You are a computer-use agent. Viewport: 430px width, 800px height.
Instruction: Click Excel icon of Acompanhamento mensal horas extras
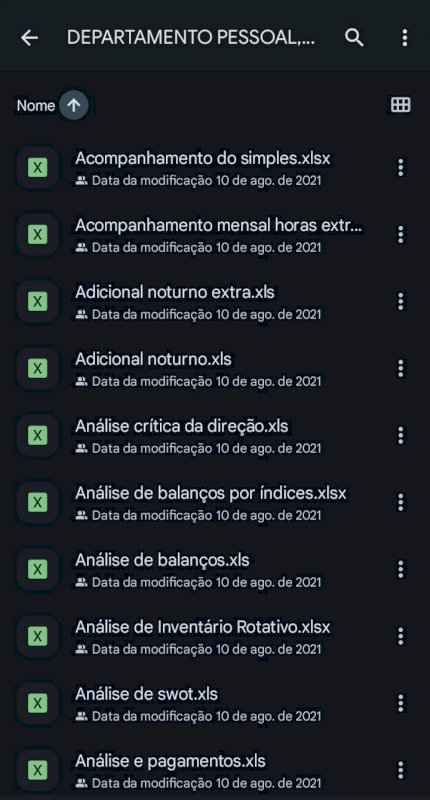(37, 234)
